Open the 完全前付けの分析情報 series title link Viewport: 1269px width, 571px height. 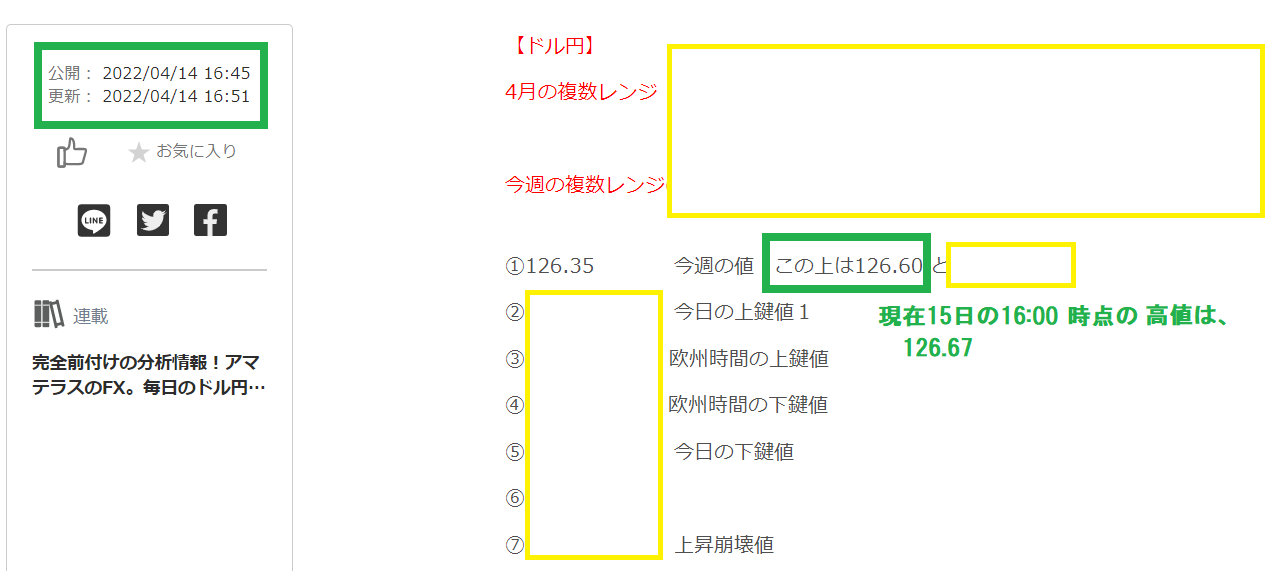click(x=149, y=374)
